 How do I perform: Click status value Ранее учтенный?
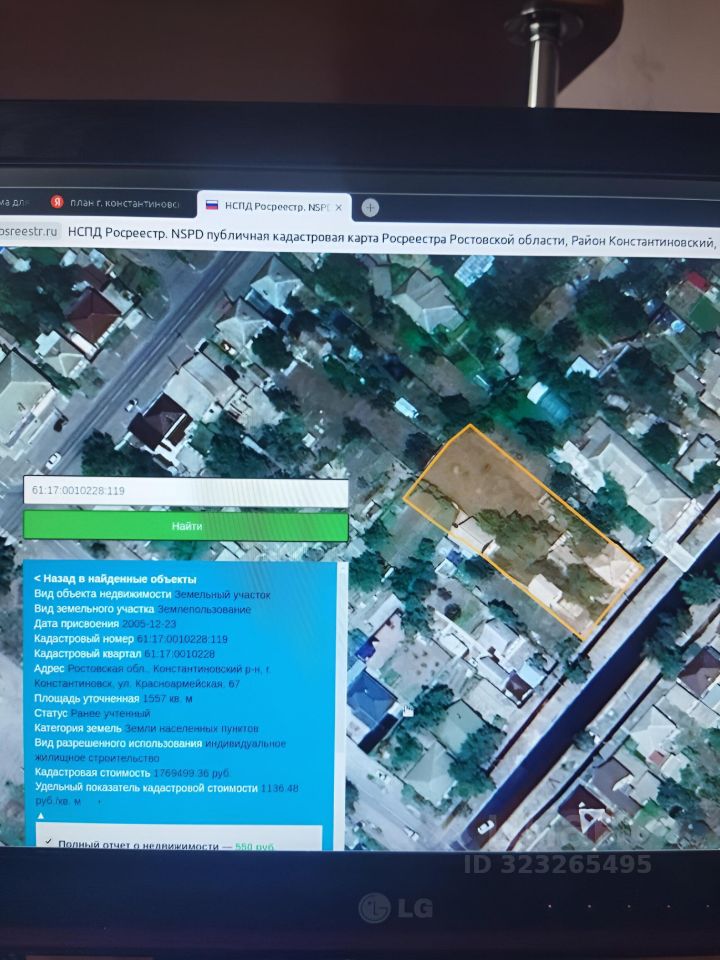[x=110, y=713]
